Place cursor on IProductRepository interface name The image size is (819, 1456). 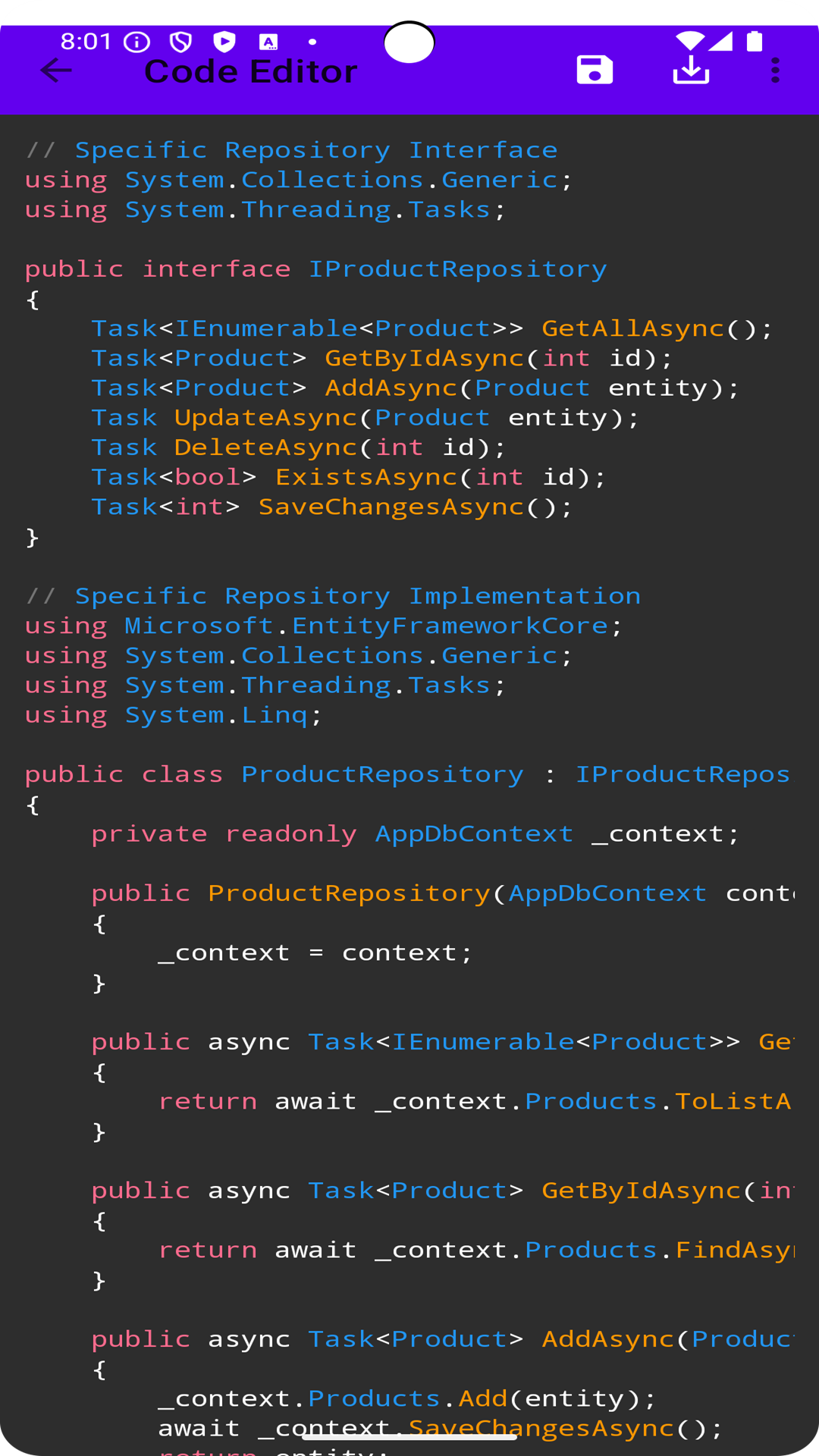457,269
